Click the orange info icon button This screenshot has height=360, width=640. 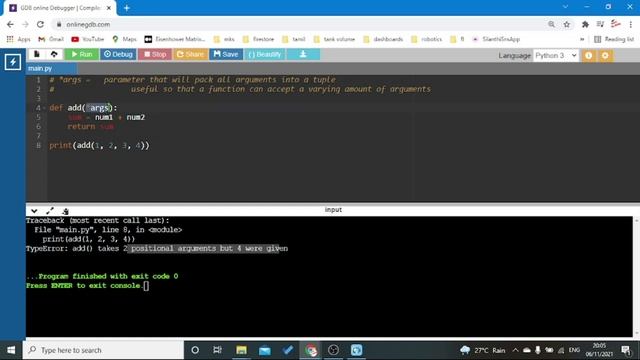click(x=588, y=56)
